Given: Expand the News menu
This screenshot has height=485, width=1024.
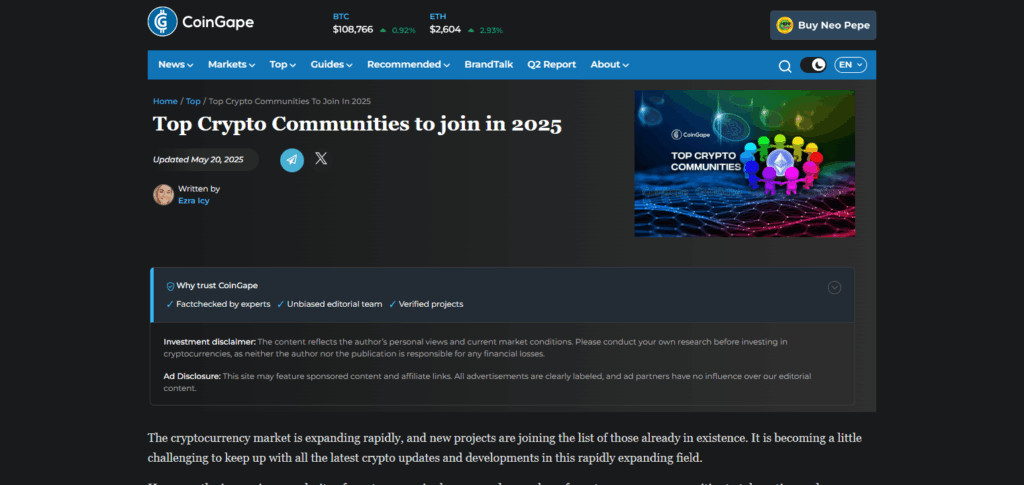Looking at the screenshot, I should pos(176,65).
